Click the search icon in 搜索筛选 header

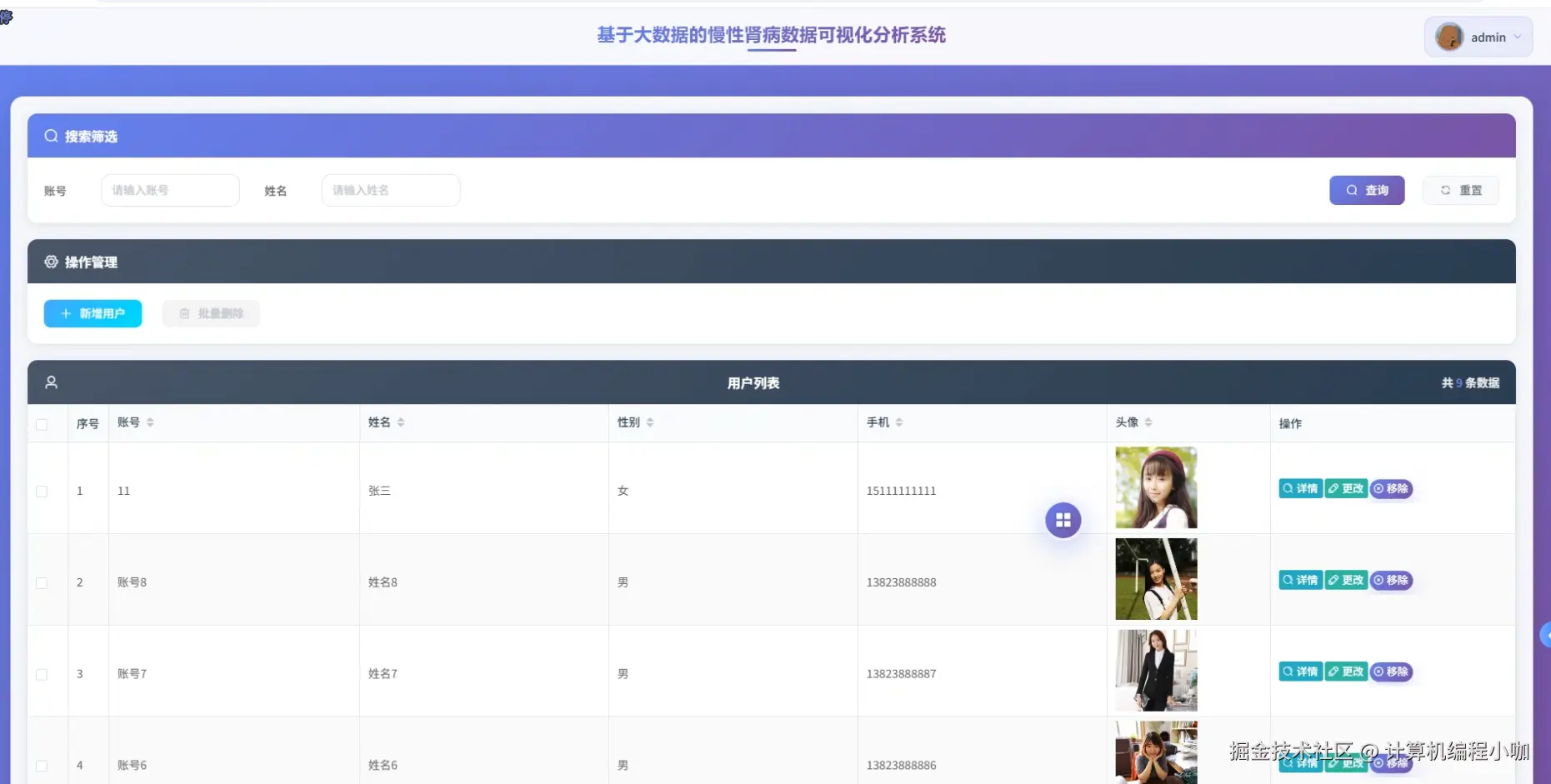coord(52,136)
